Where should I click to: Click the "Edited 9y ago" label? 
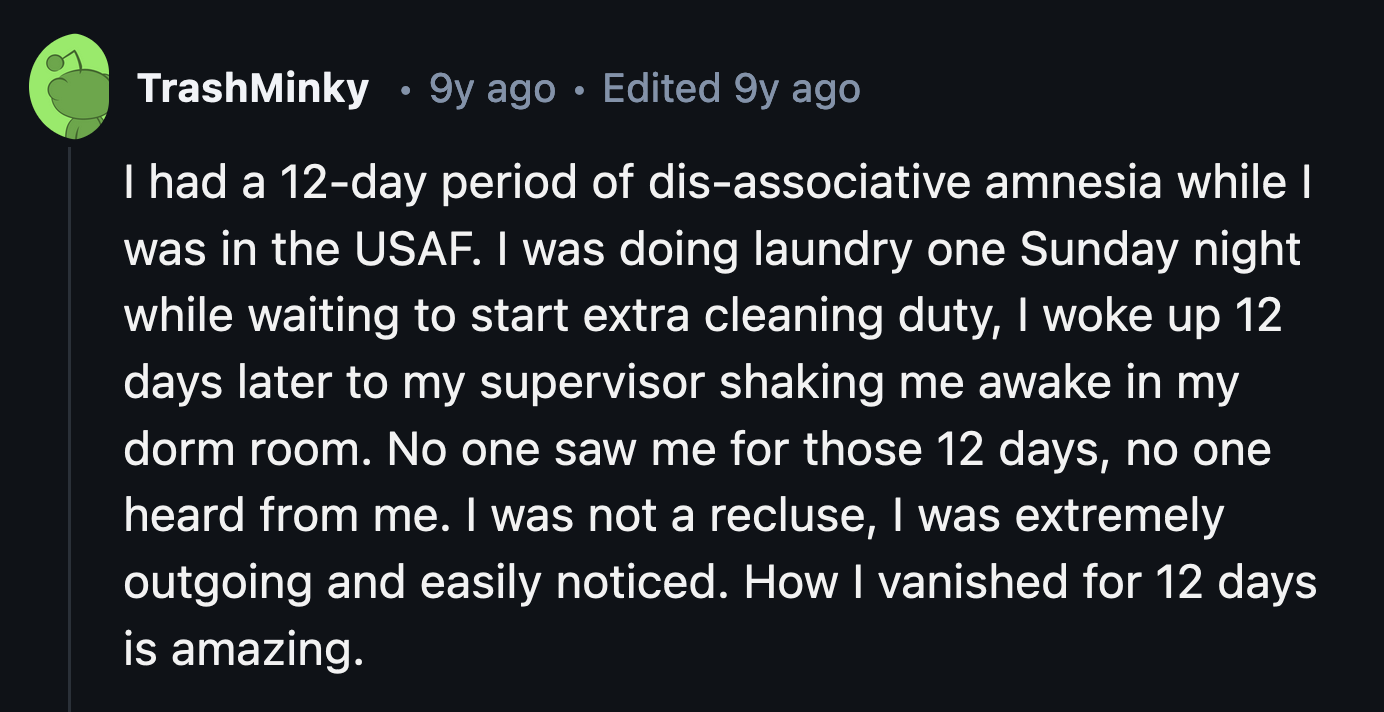[731, 89]
